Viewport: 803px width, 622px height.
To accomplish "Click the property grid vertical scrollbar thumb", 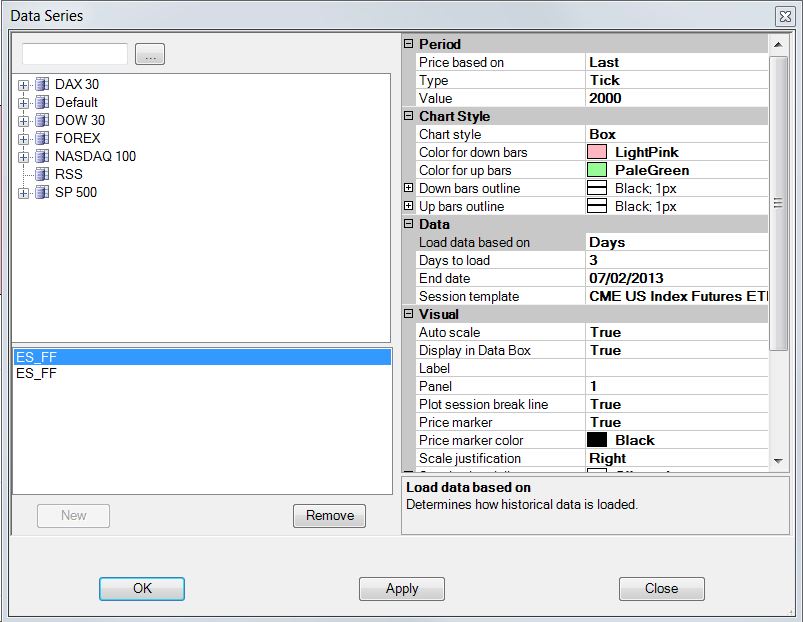I will point(778,203).
